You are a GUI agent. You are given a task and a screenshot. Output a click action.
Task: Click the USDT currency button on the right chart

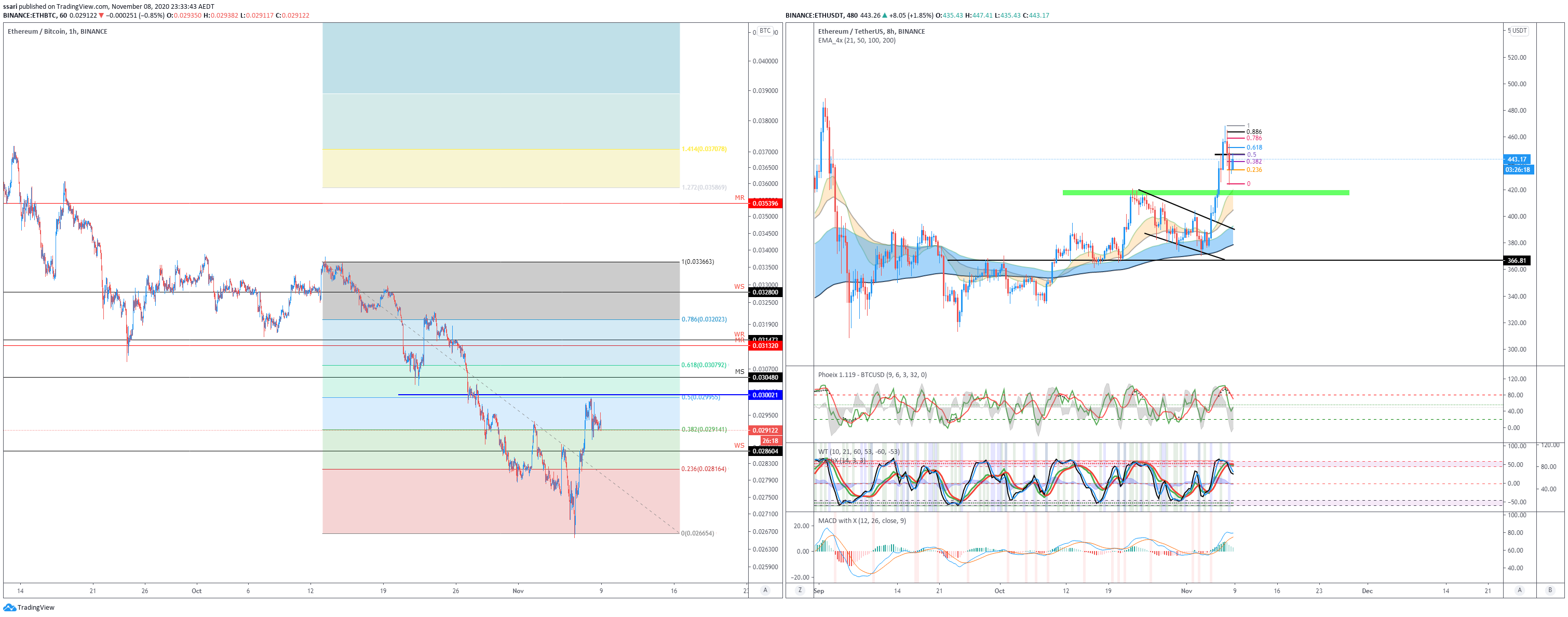pos(1519,31)
